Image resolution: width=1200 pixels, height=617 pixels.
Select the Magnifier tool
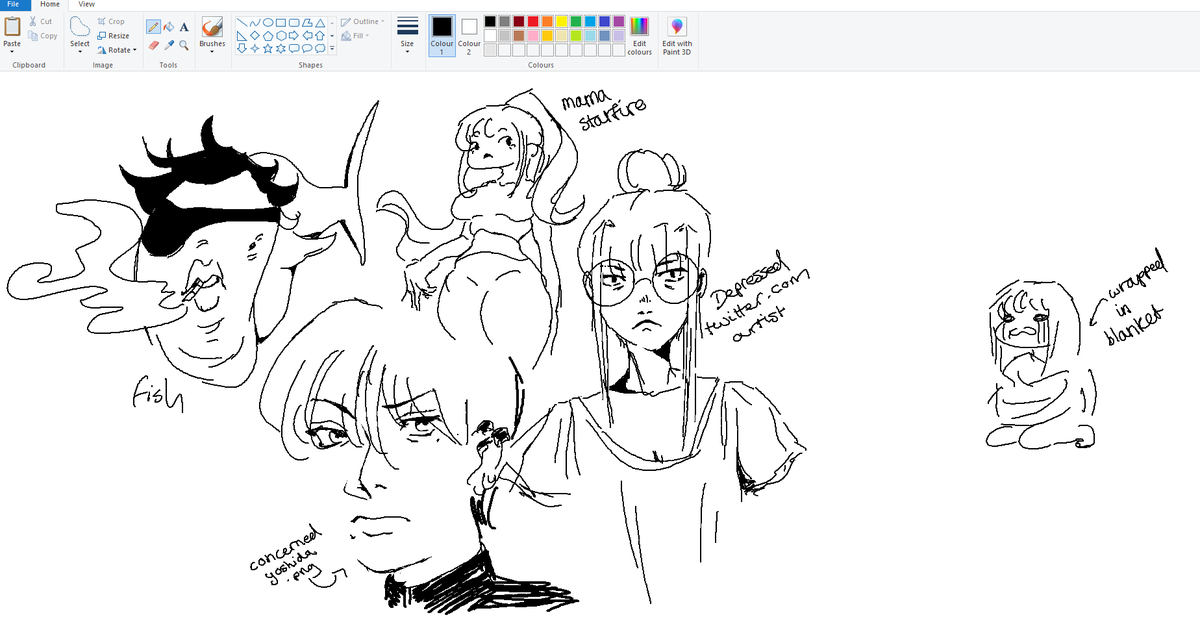tap(184, 44)
